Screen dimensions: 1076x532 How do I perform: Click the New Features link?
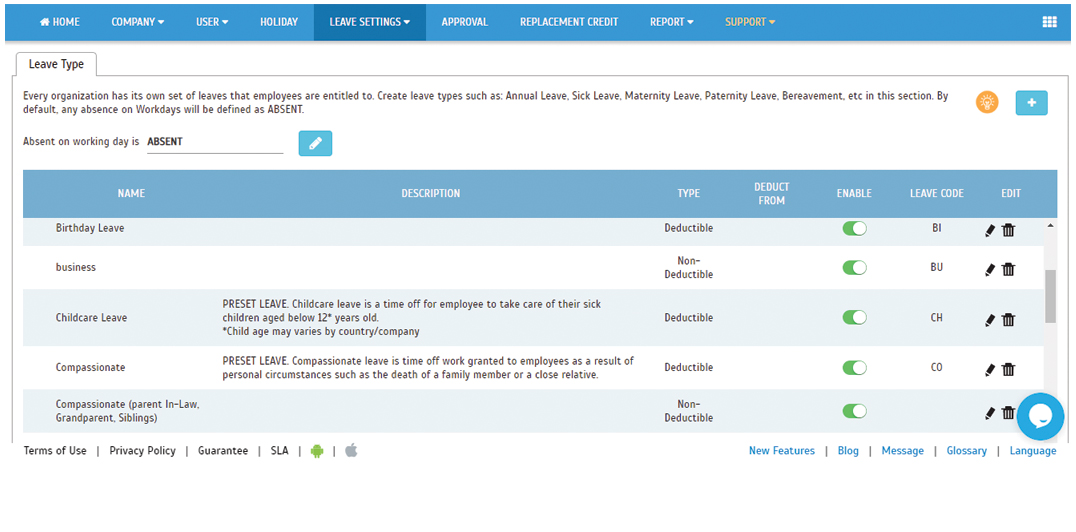coord(781,451)
